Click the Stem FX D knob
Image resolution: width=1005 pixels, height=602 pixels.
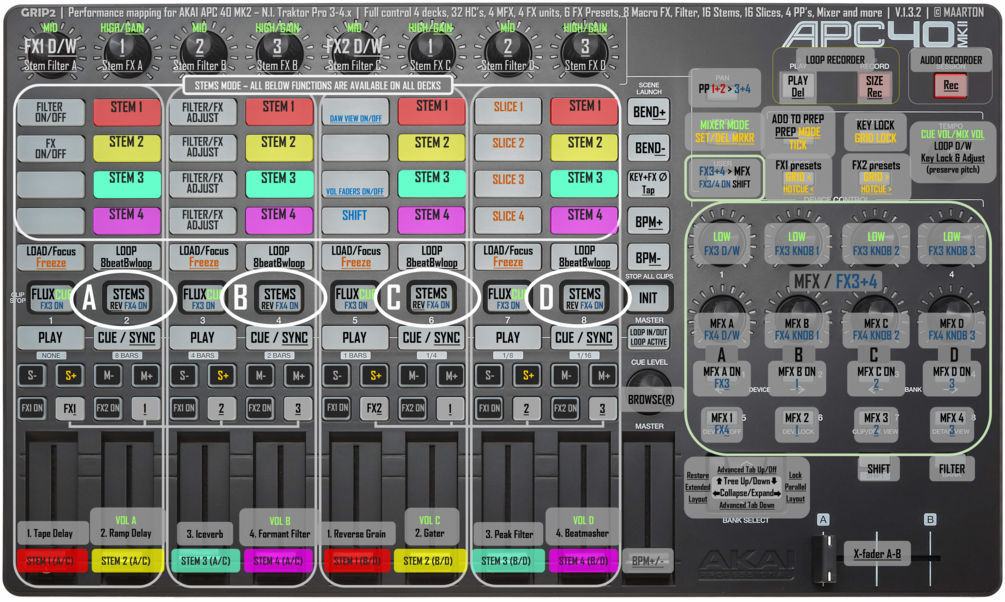pos(584,53)
